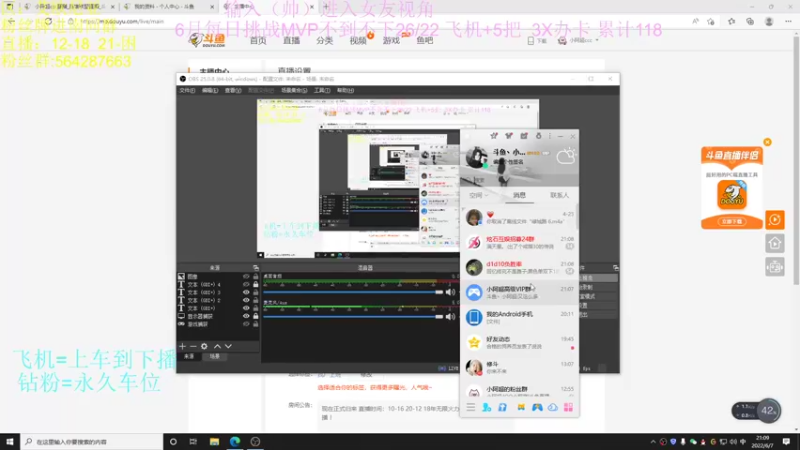800x450 pixels.
Task: Expand the QQ 空间 dropdown
Action: (x=479, y=195)
